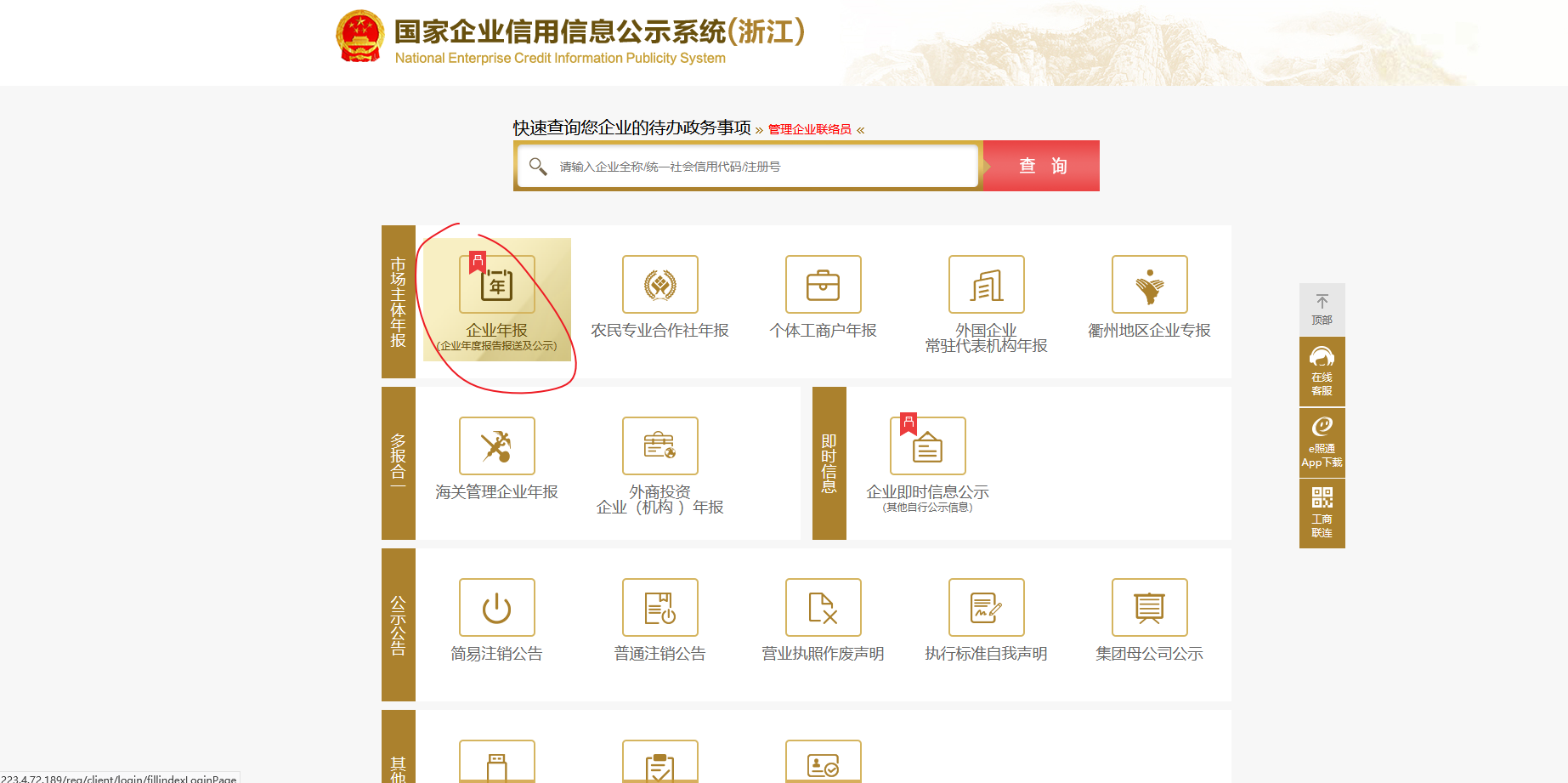This screenshot has height=783, width=1568.
Task: Open the 企业年报 calendar icon
Action: (x=497, y=284)
